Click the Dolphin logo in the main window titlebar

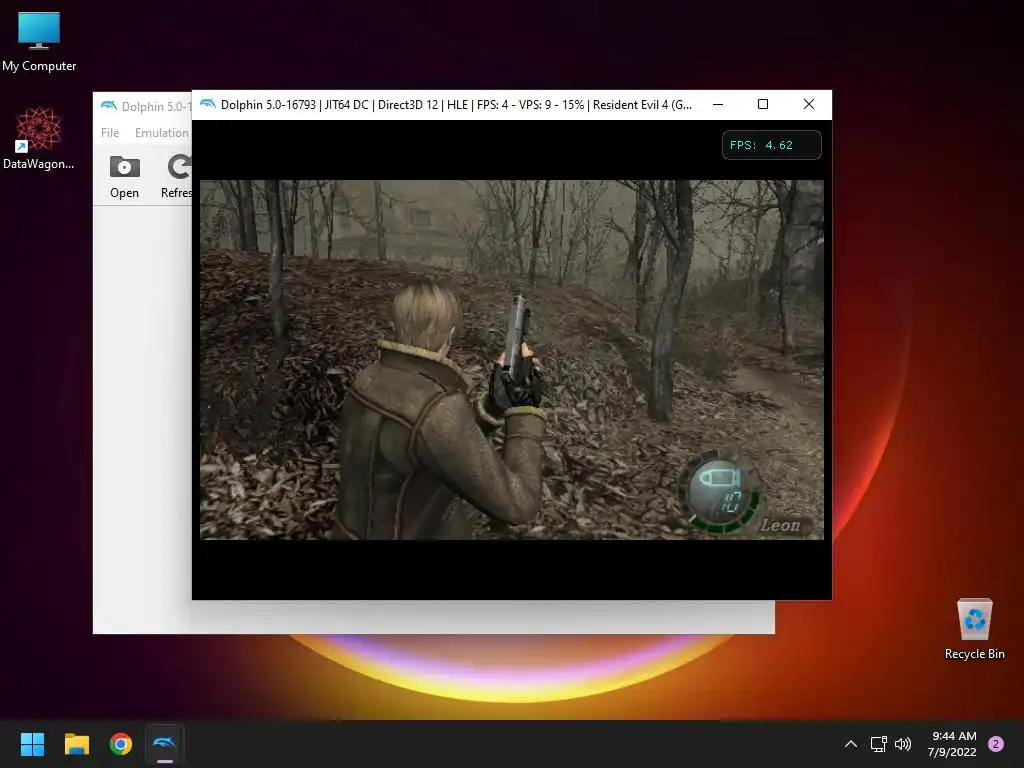coord(108,106)
